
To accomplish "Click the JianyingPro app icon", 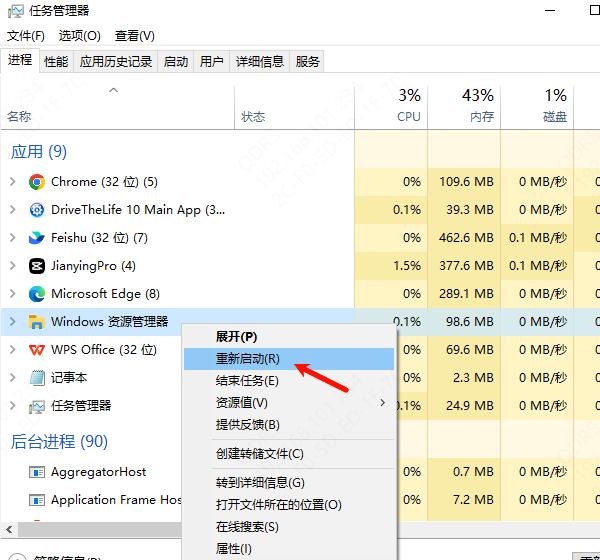I will (37, 266).
